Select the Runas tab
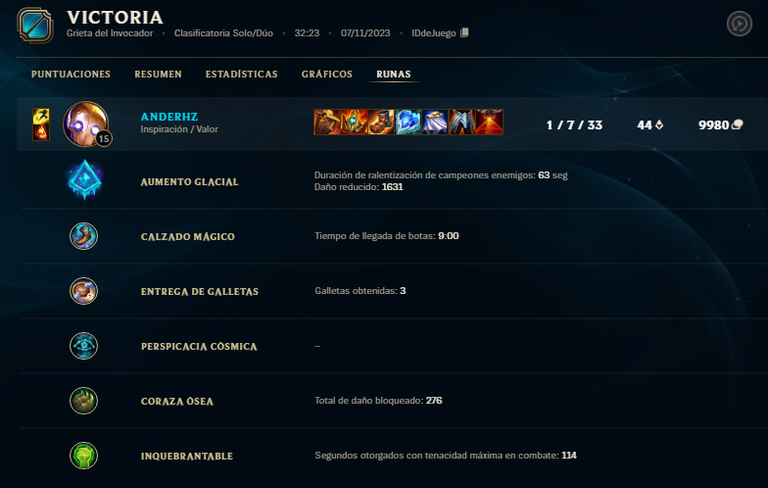 click(393, 74)
